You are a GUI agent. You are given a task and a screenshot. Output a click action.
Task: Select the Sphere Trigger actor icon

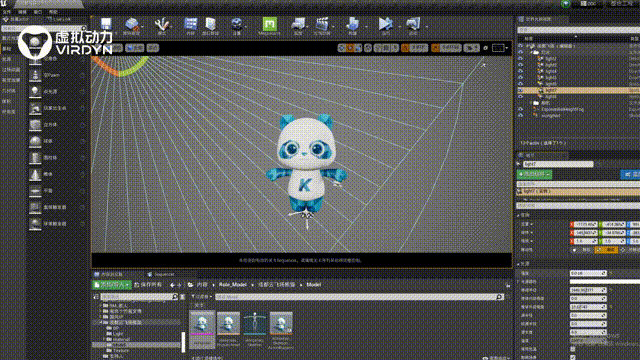[x=35, y=224]
